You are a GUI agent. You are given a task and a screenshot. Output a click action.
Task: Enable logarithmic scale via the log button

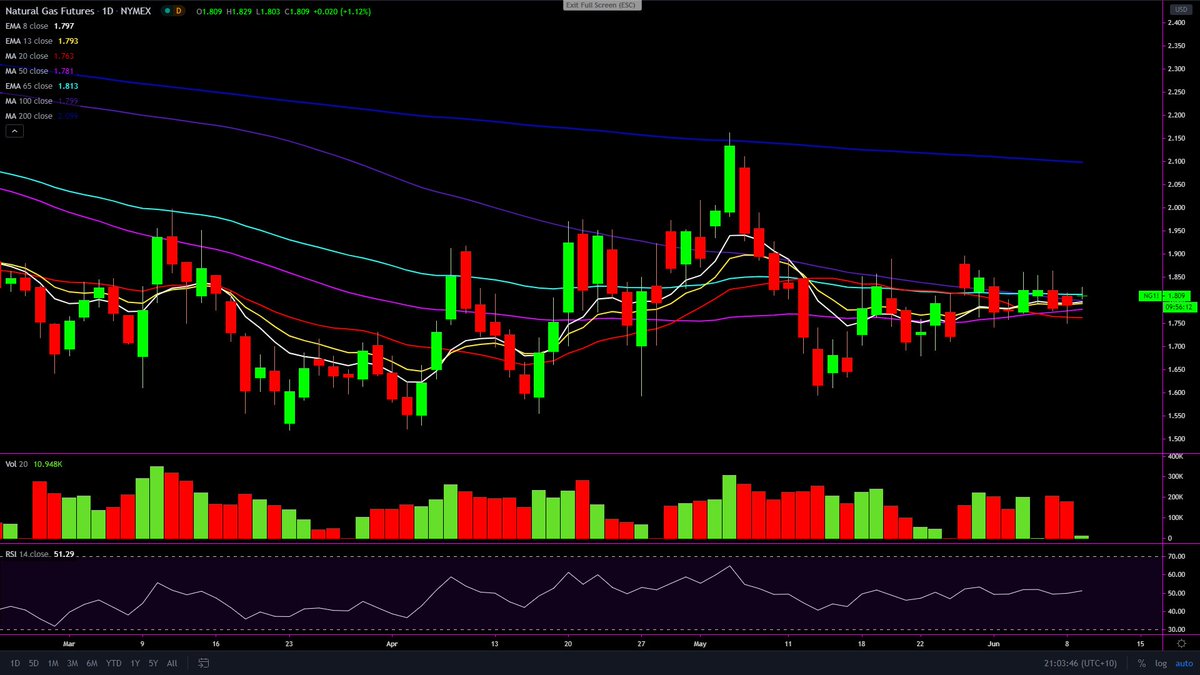click(x=1160, y=662)
